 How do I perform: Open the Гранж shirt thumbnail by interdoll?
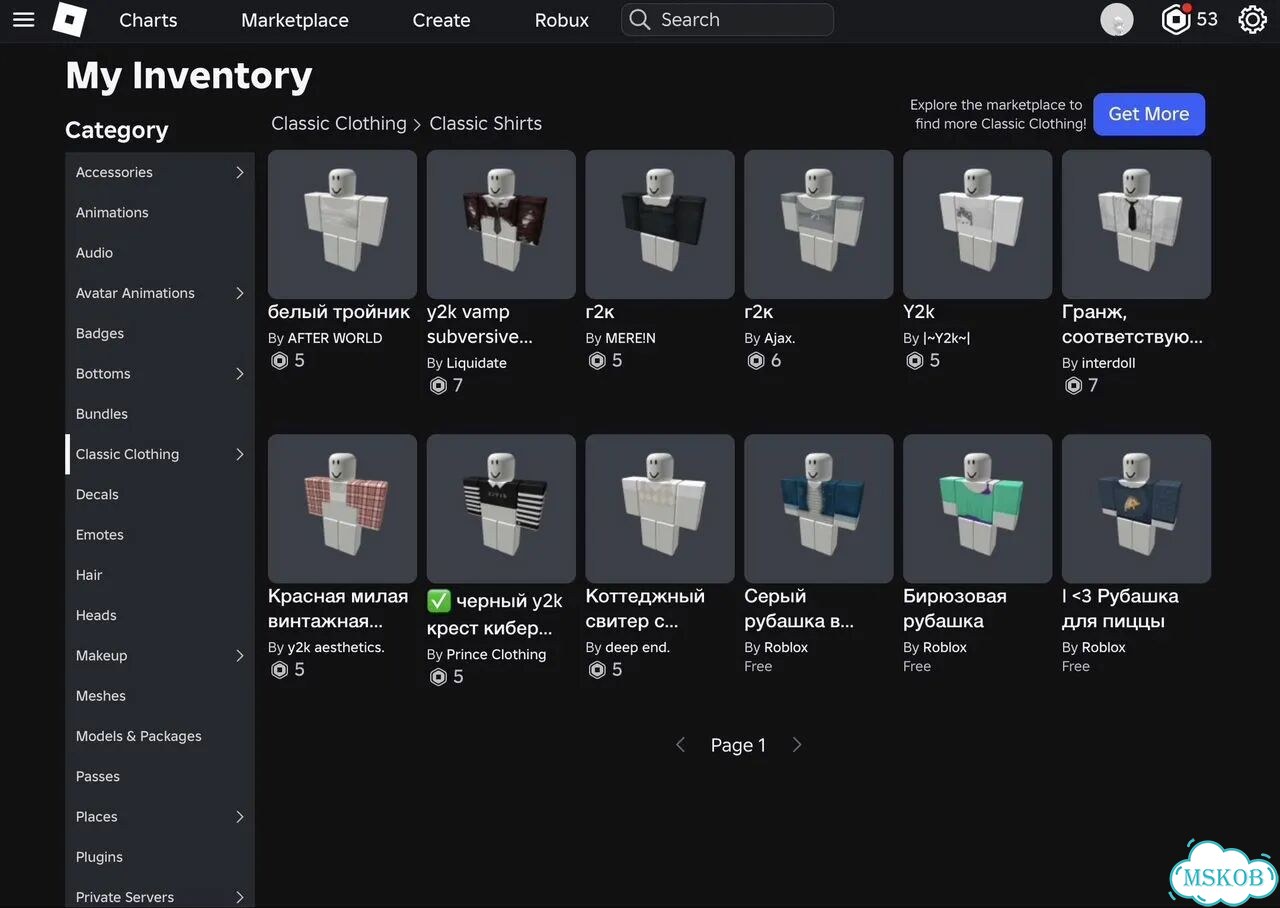tap(1136, 224)
